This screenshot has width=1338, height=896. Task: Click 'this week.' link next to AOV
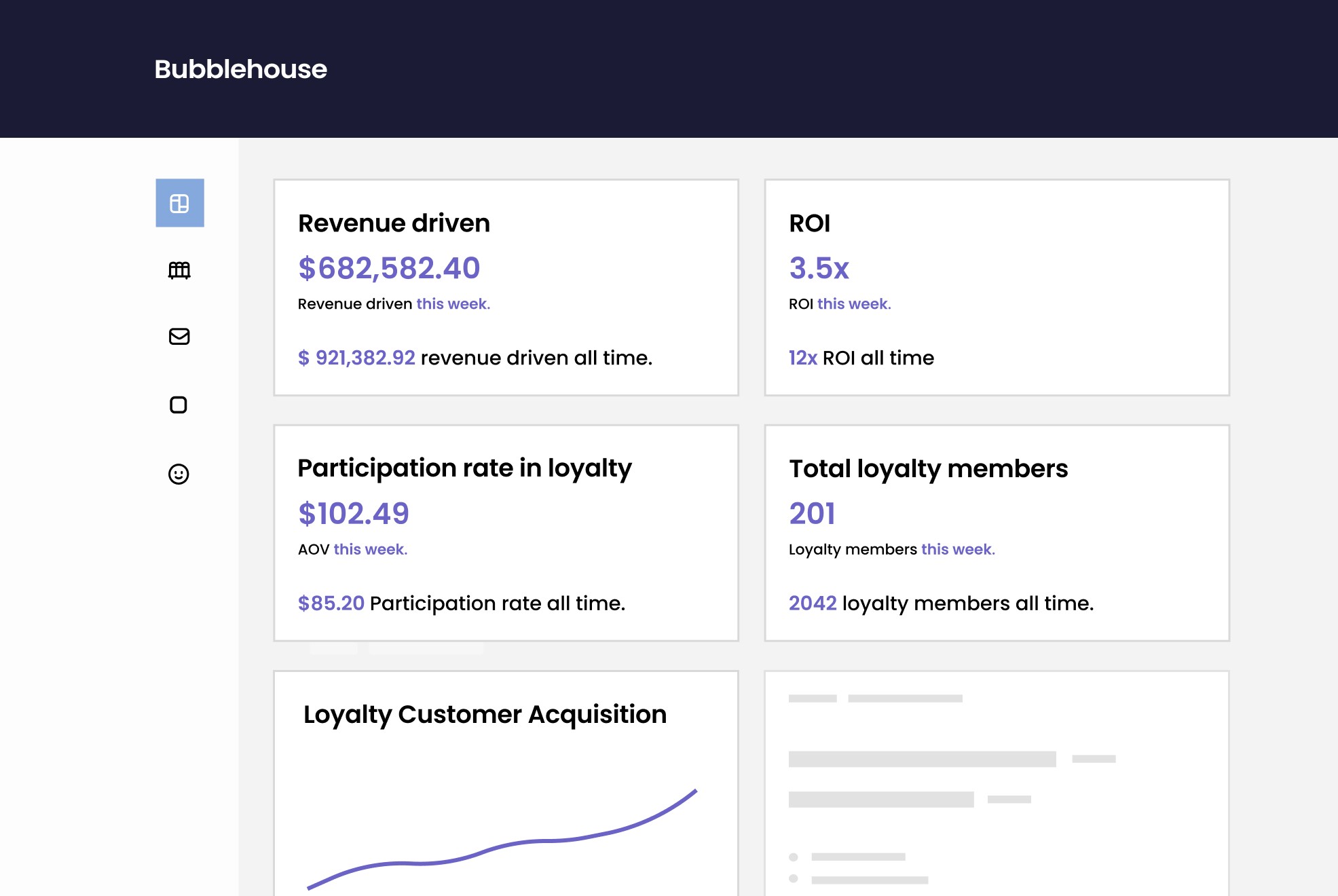[x=371, y=549]
